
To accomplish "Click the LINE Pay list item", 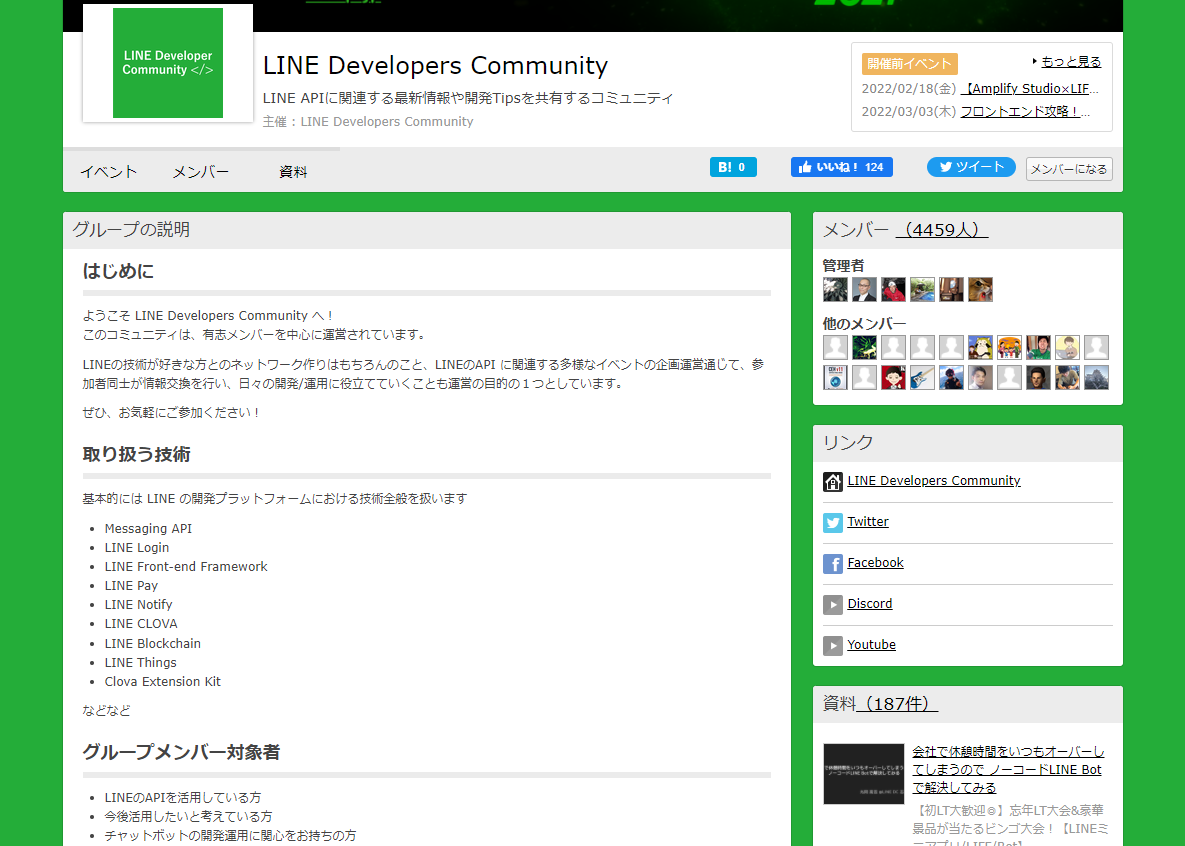I will pyautogui.click(x=131, y=586).
